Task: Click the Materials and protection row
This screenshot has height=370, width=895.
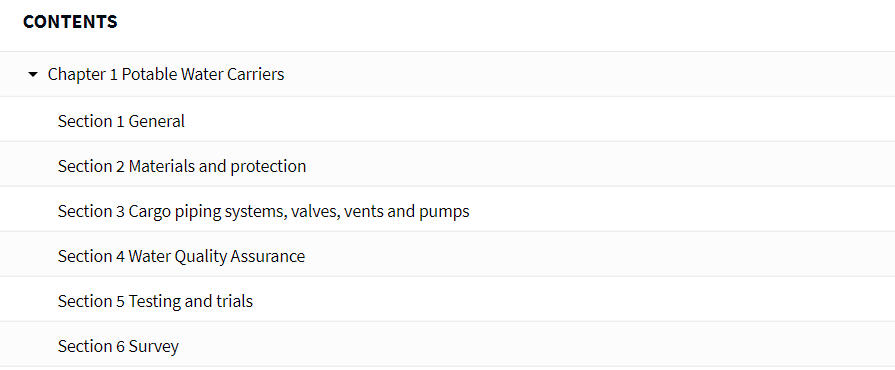Action: pyautogui.click(x=448, y=166)
